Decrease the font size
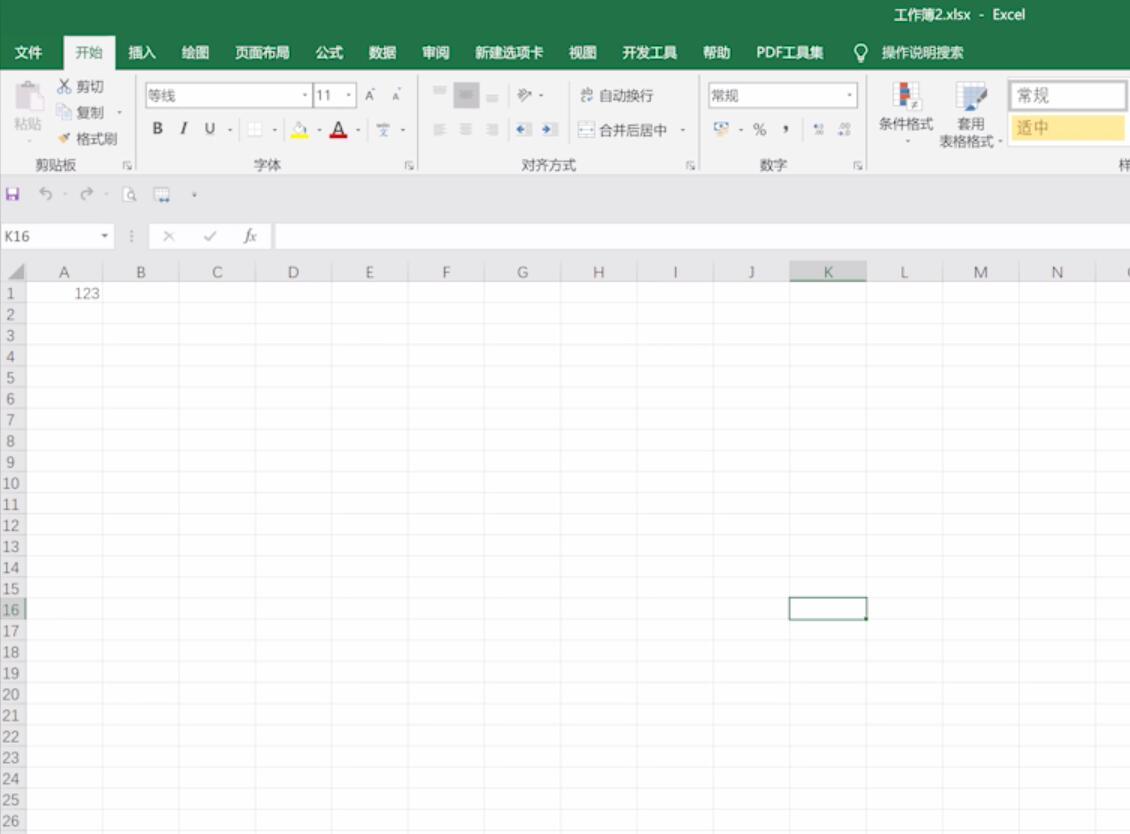 point(396,95)
